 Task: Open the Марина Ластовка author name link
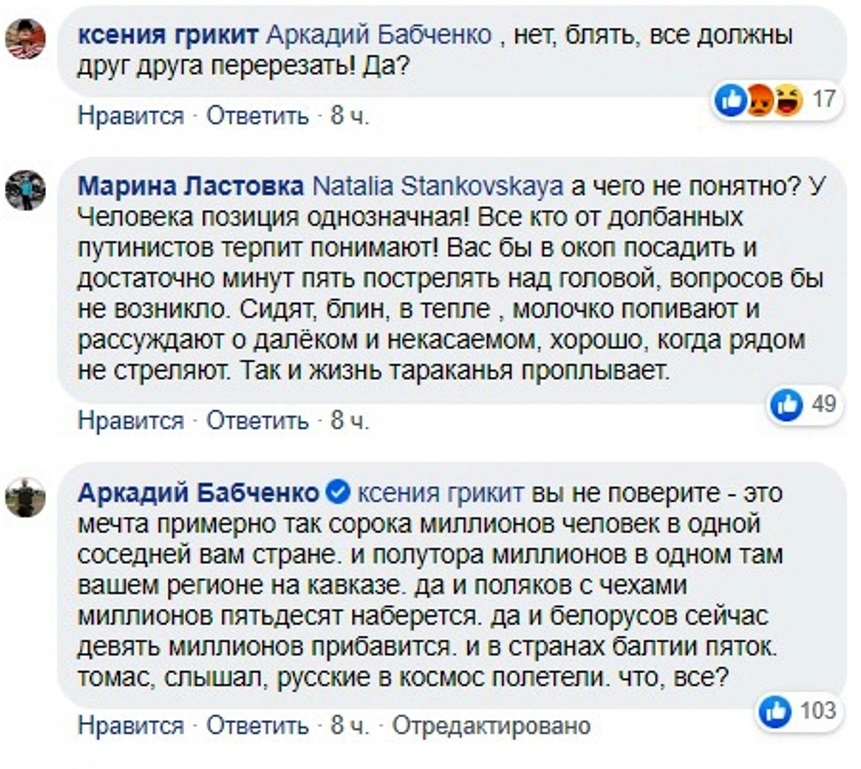(191, 187)
